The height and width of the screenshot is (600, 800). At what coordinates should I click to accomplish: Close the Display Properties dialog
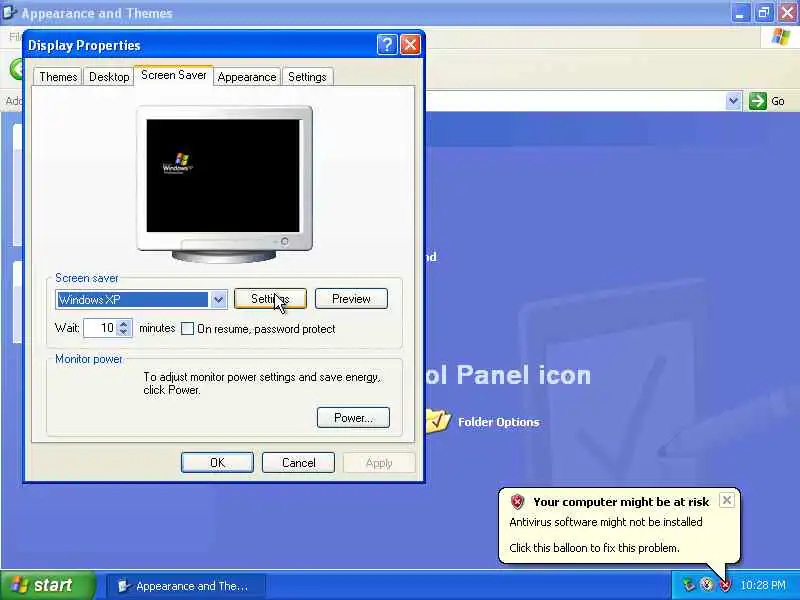(410, 45)
